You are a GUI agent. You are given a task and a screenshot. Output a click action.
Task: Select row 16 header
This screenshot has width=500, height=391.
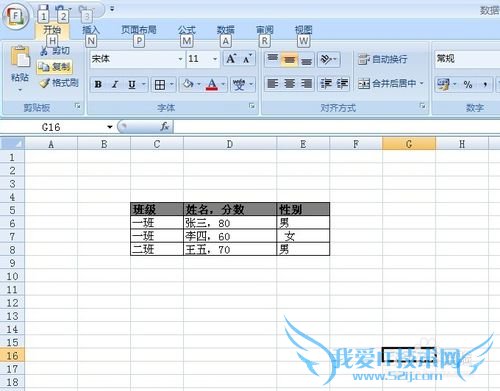(x=12, y=356)
